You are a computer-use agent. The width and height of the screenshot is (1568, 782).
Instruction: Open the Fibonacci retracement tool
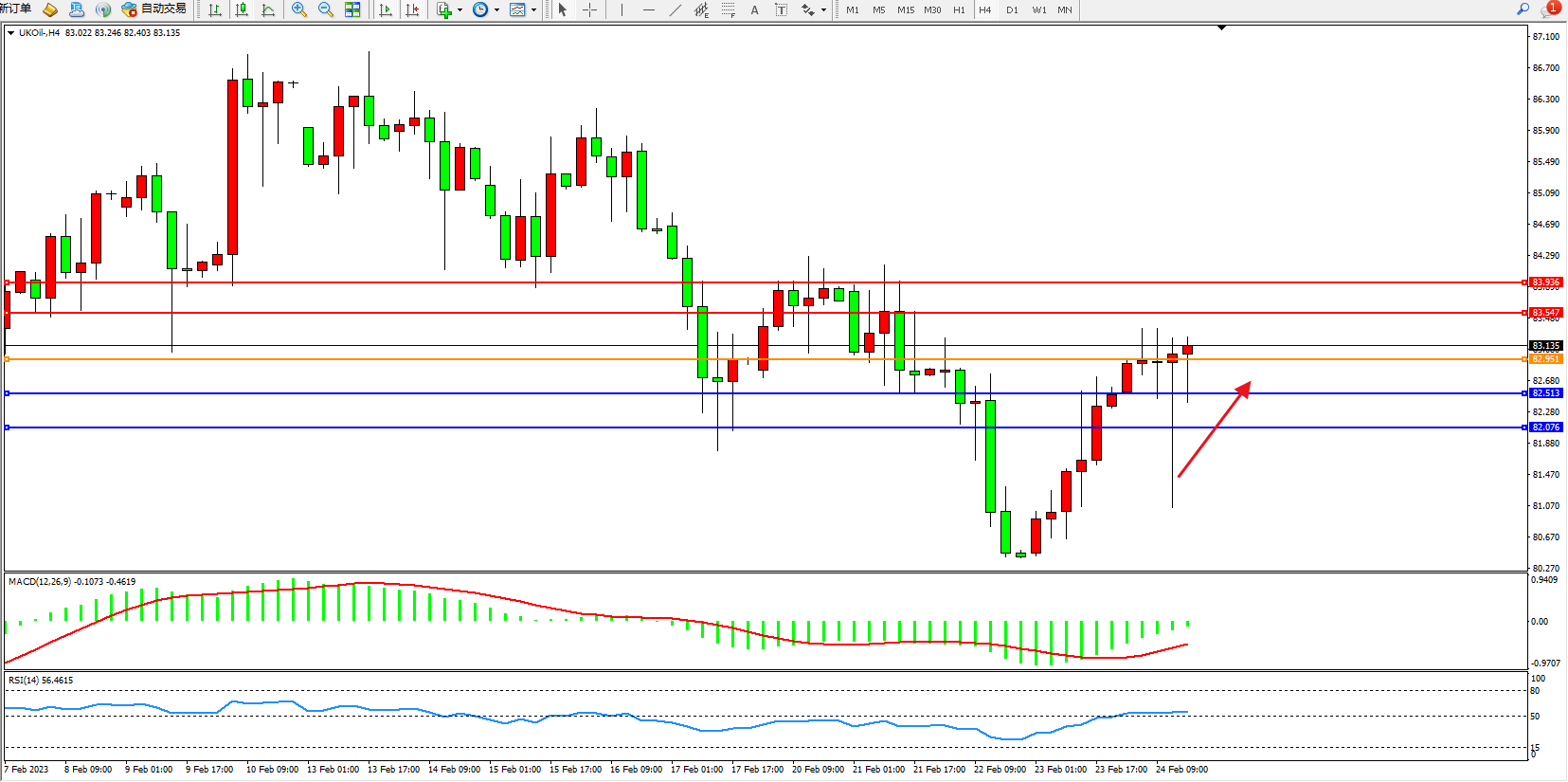[728, 9]
